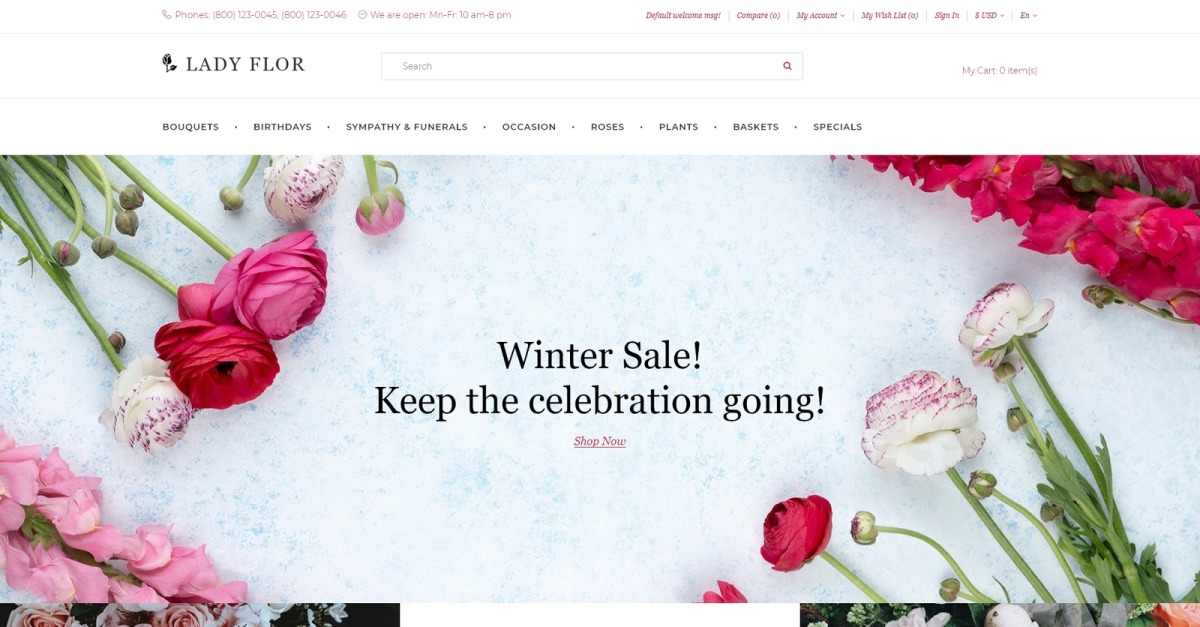This screenshot has width=1200, height=627.
Task: Click the Winter Sale hero banner image
Action: [x=600, y=379]
